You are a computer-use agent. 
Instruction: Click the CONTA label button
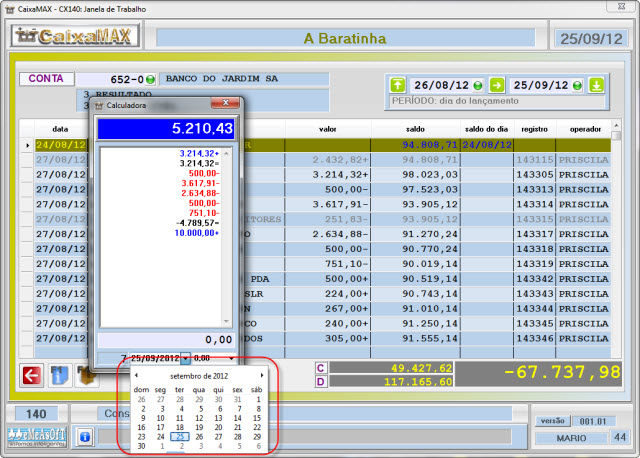[46, 79]
